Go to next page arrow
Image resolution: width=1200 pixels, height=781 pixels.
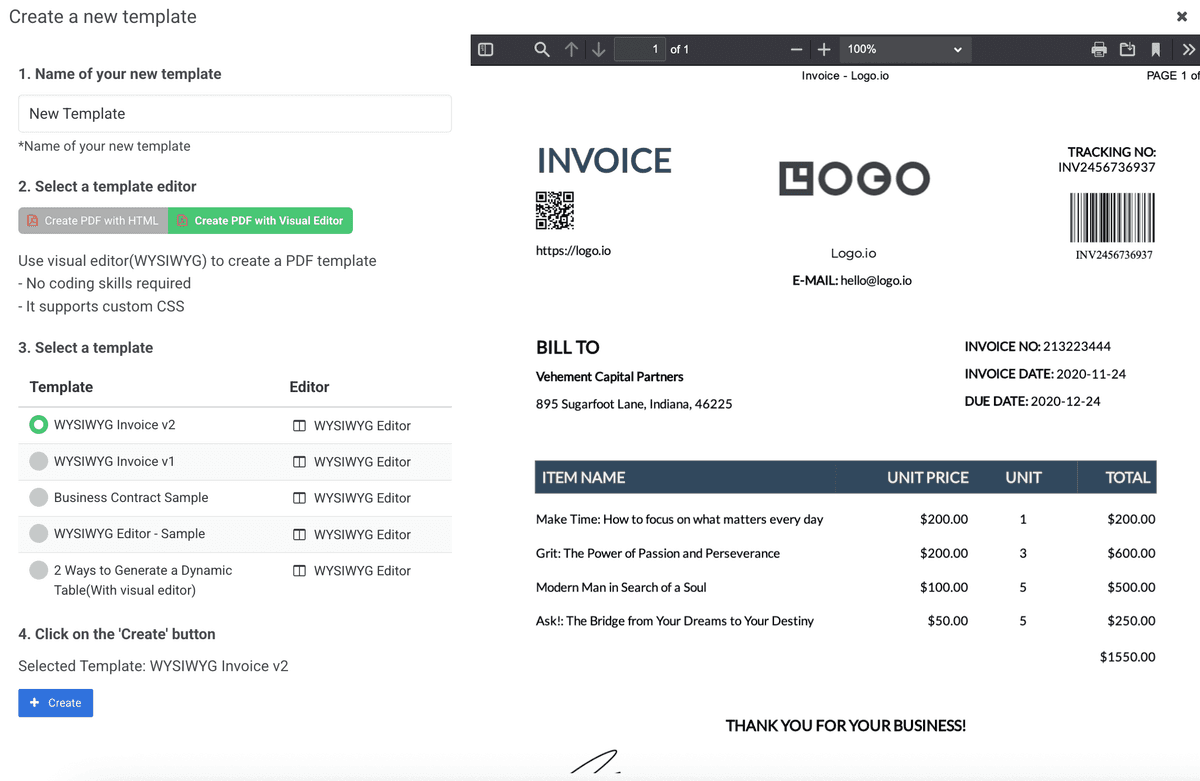(x=598, y=49)
